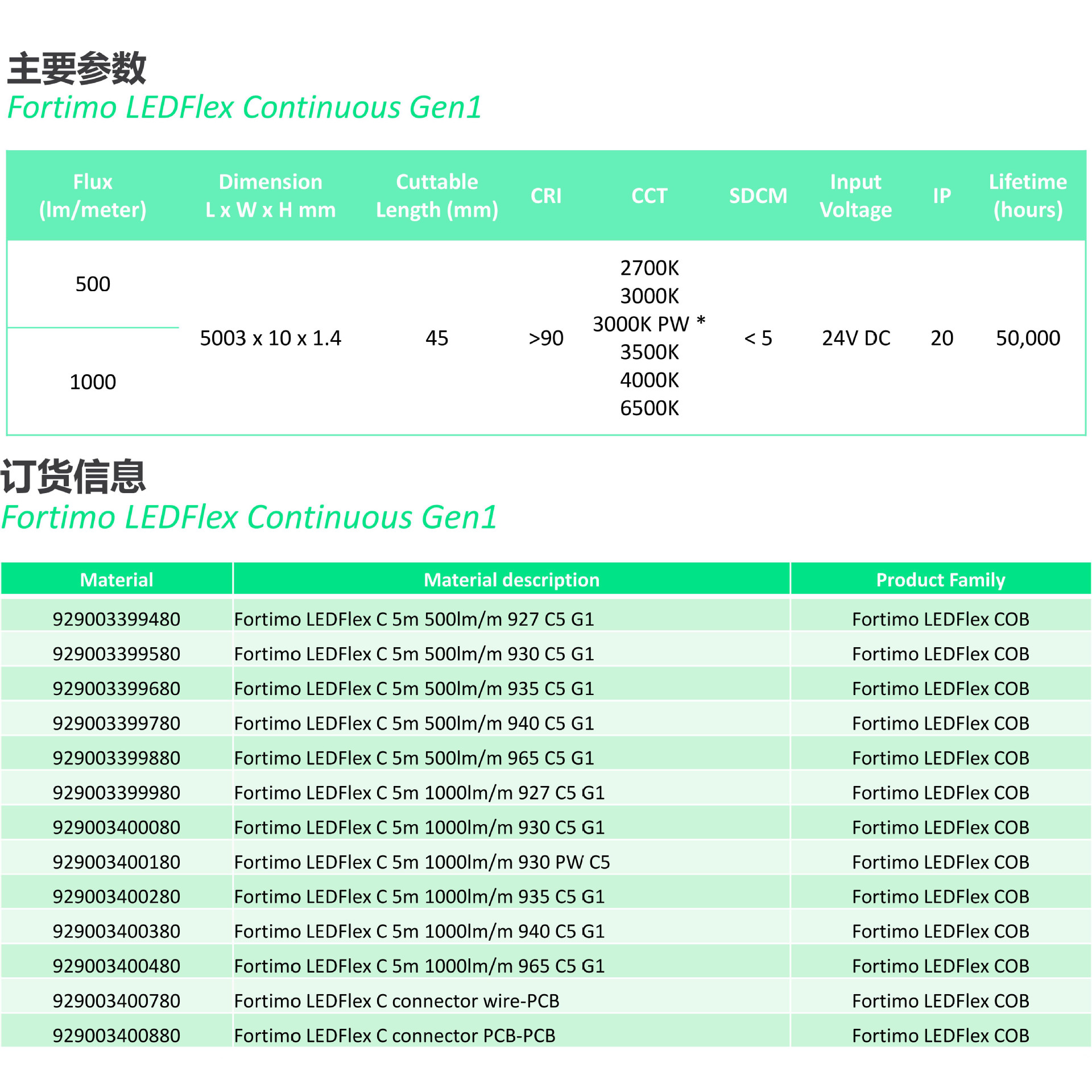
Task: Select material number 929003399680
Action: (x=117, y=688)
